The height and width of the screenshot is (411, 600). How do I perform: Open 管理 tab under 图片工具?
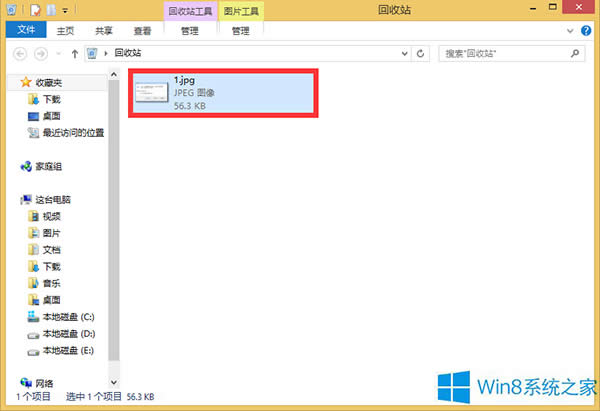pyautogui.click(x=241, y=31)
